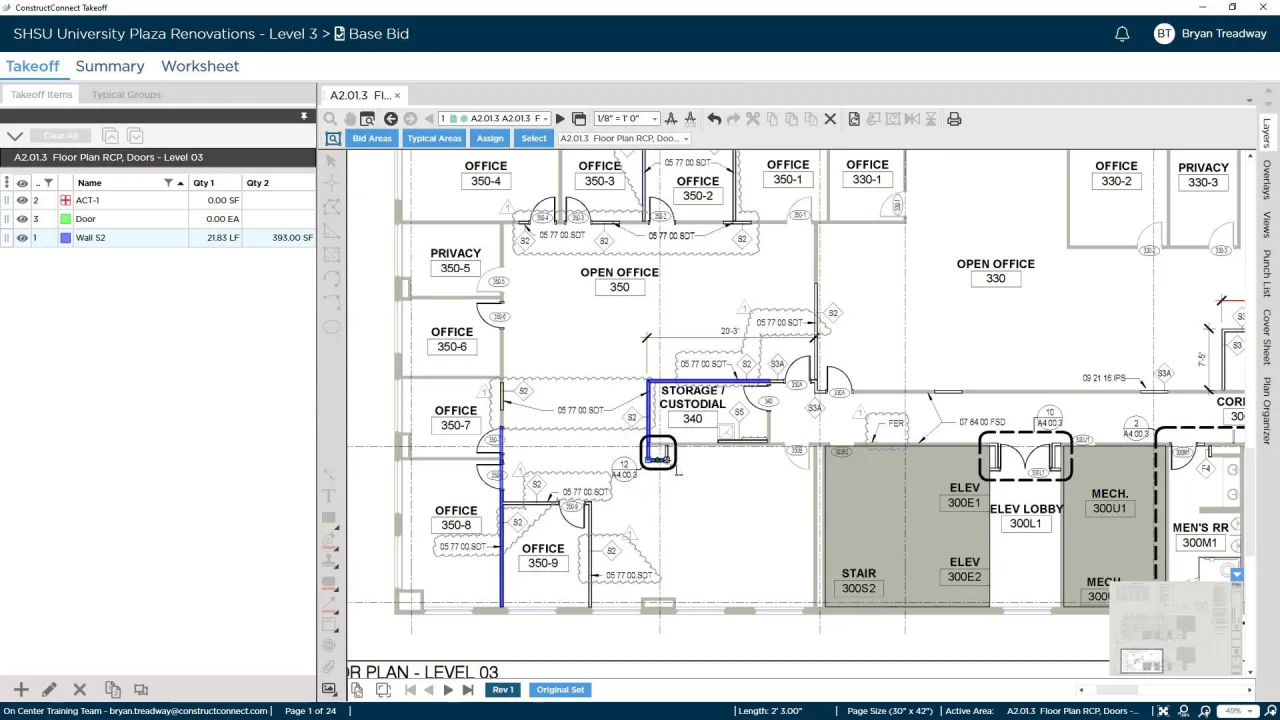This screenshot has height=720, width=1280.
Task: Collapse the takeoff filter chevron
Action: point(15,136)
